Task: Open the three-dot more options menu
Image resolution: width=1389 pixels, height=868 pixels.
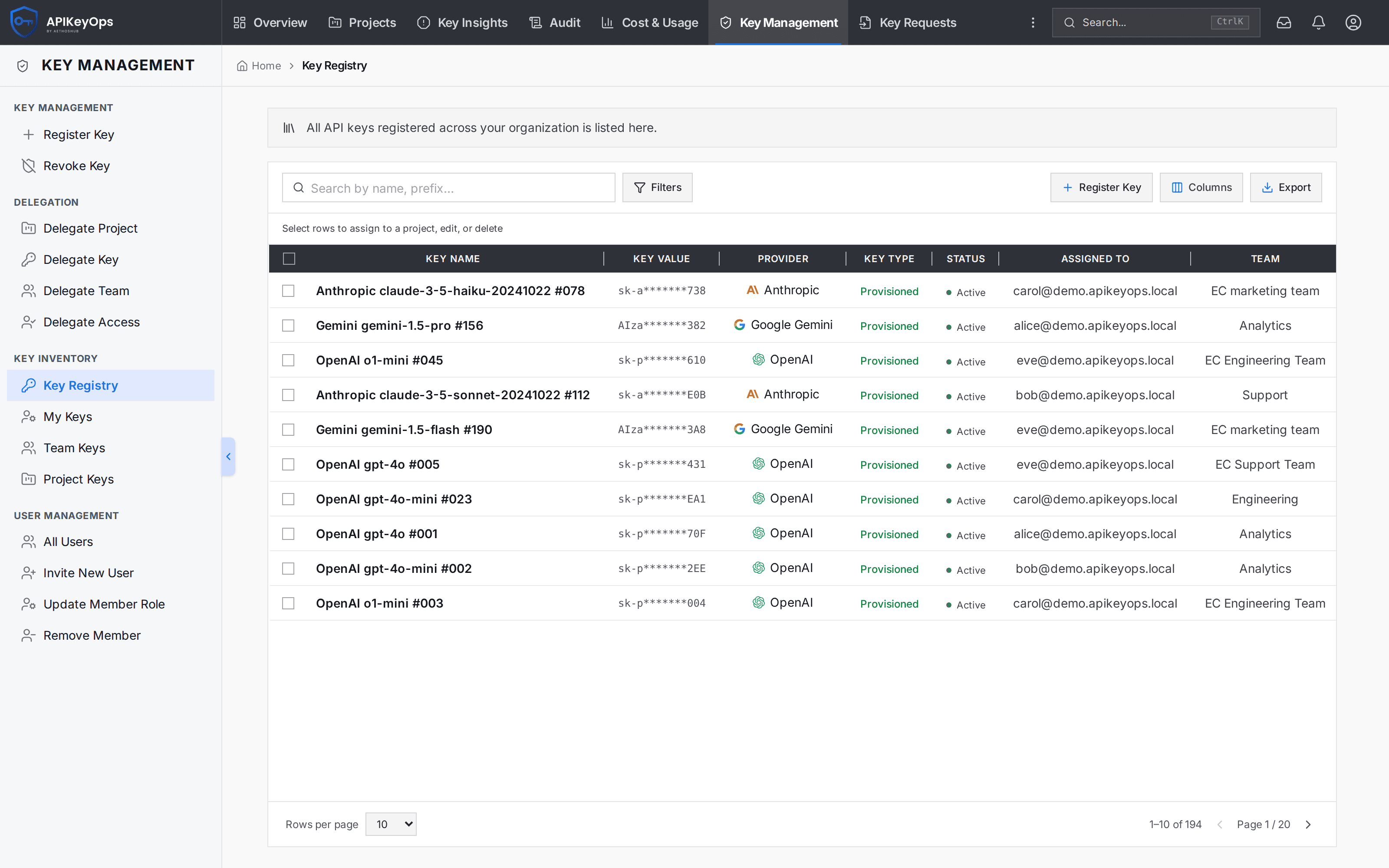Action: [x=1033, y=23]
